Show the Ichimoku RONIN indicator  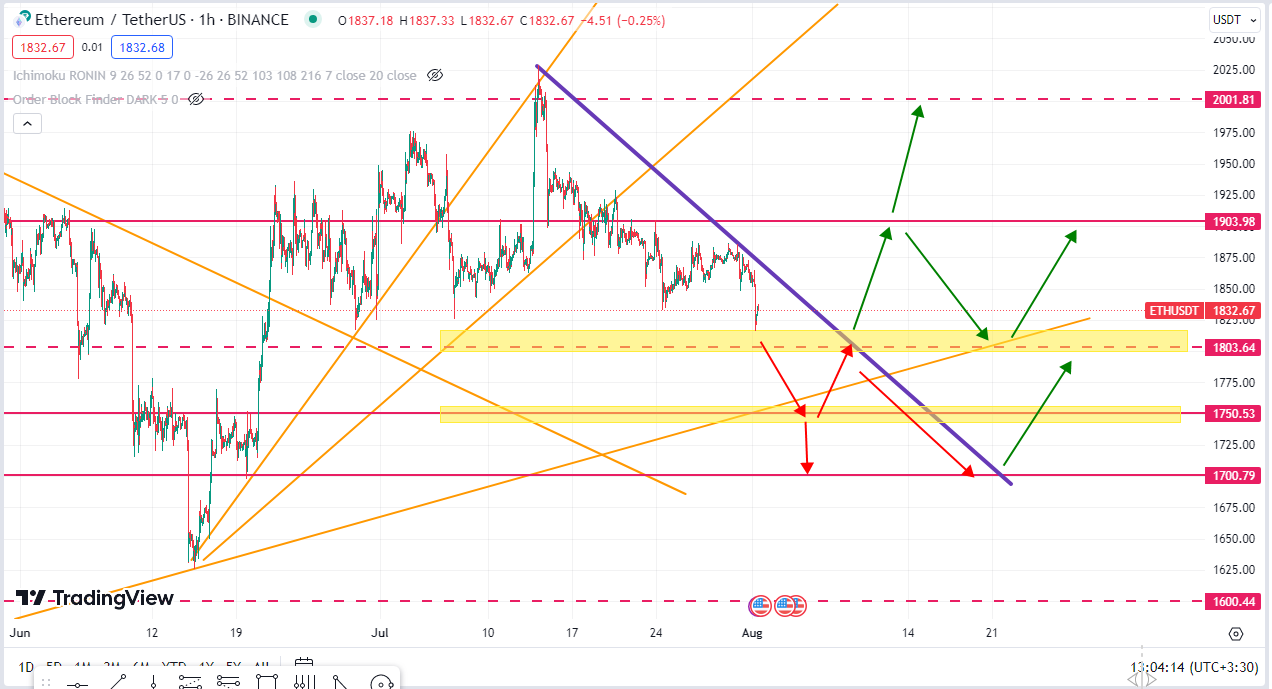coord(434,75)
